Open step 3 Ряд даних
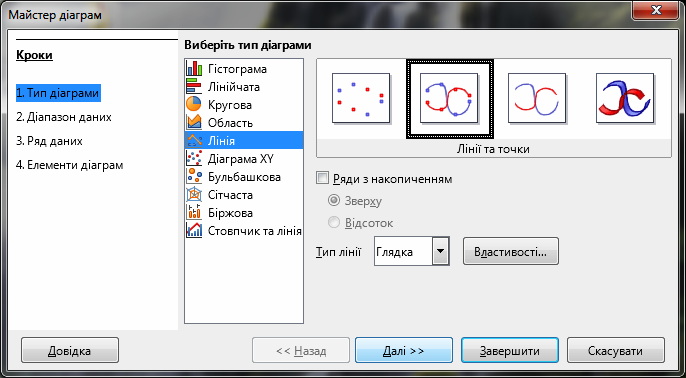Screen dimensions: 686x378 (x=49, y=141)
